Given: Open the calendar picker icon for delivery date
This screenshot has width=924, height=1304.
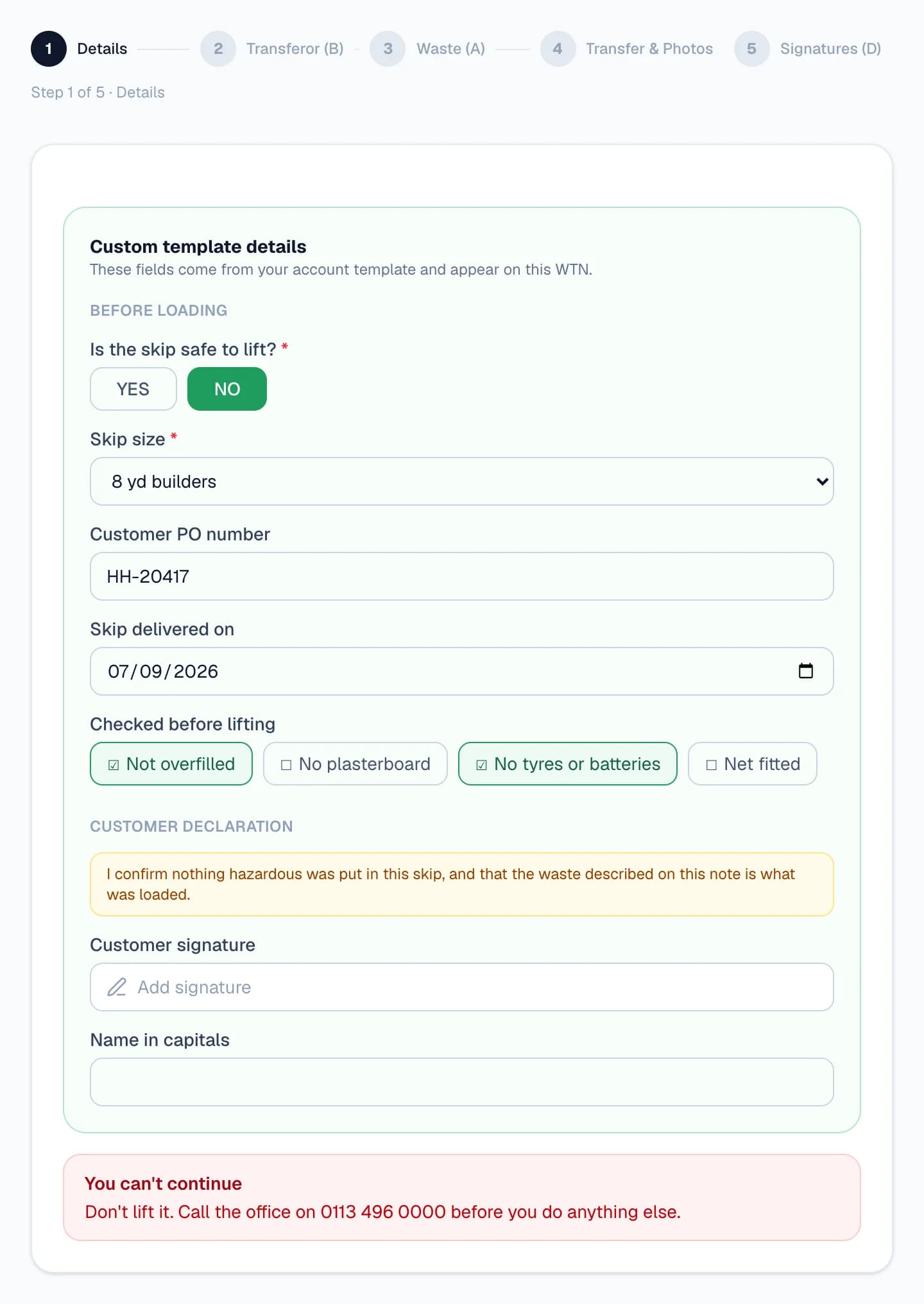Looking at the screenshot, I should pos(805,671).
